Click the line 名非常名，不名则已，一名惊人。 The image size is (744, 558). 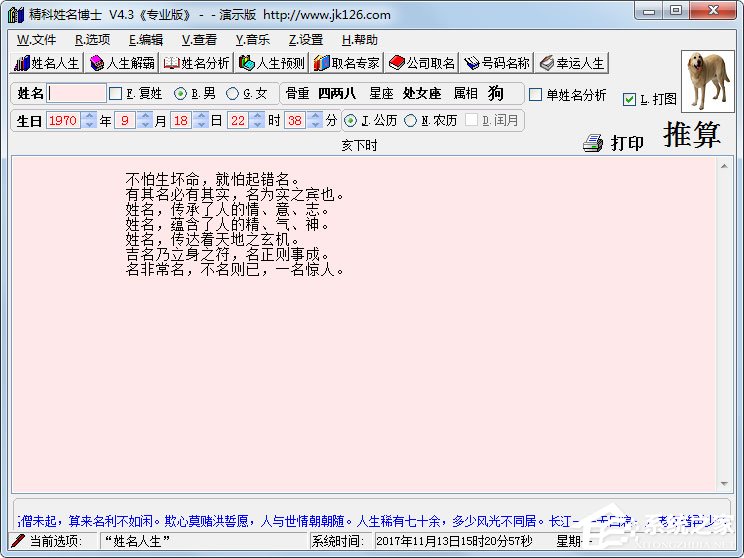click(x=234, y=270)
